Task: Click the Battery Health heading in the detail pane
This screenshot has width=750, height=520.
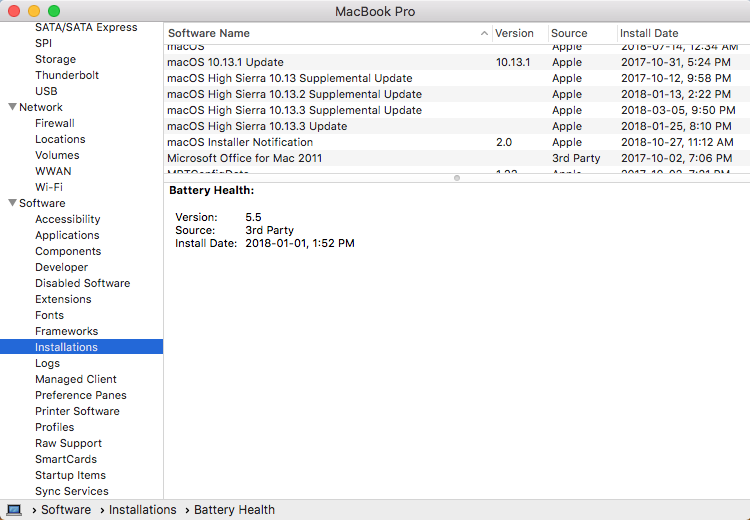Action: 211,190
